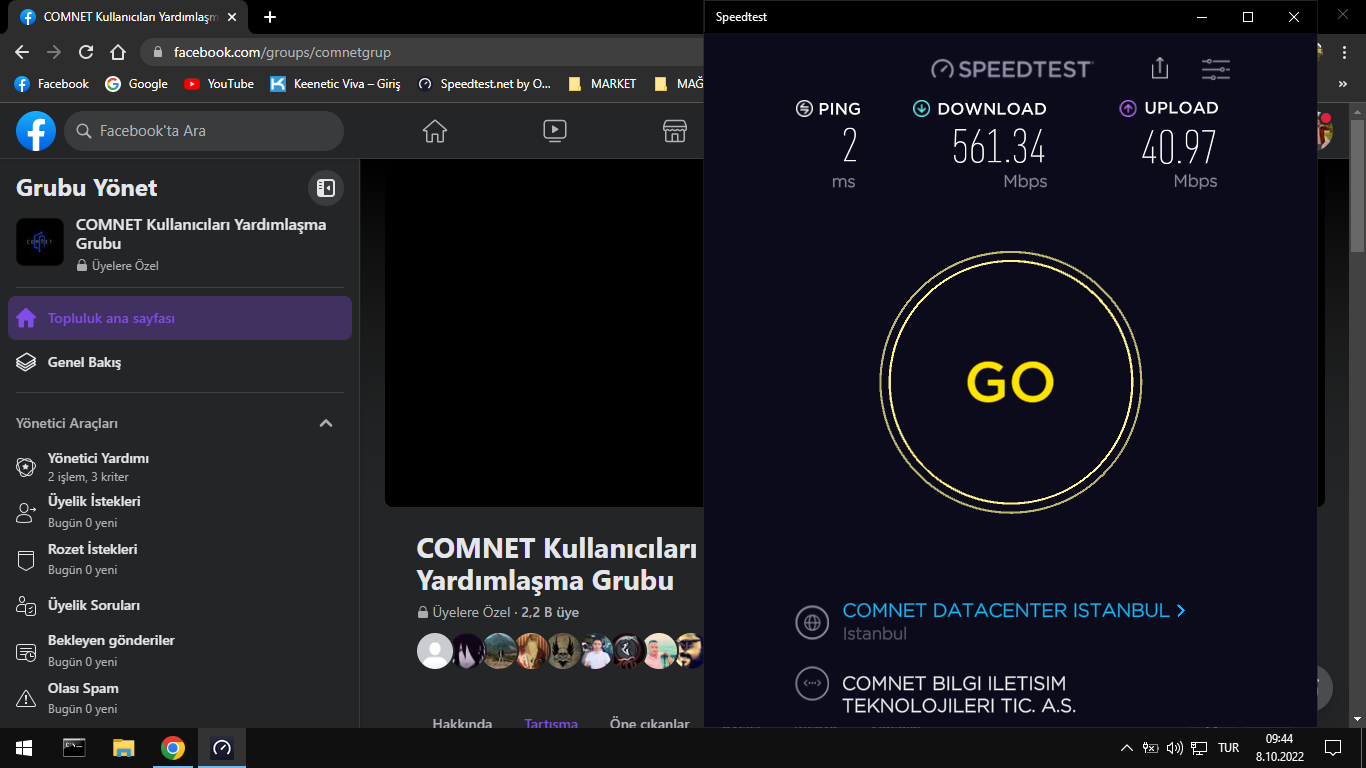Click the grey default member avatar
Viewport: 1366px width, 768px height.
point(434,651)
